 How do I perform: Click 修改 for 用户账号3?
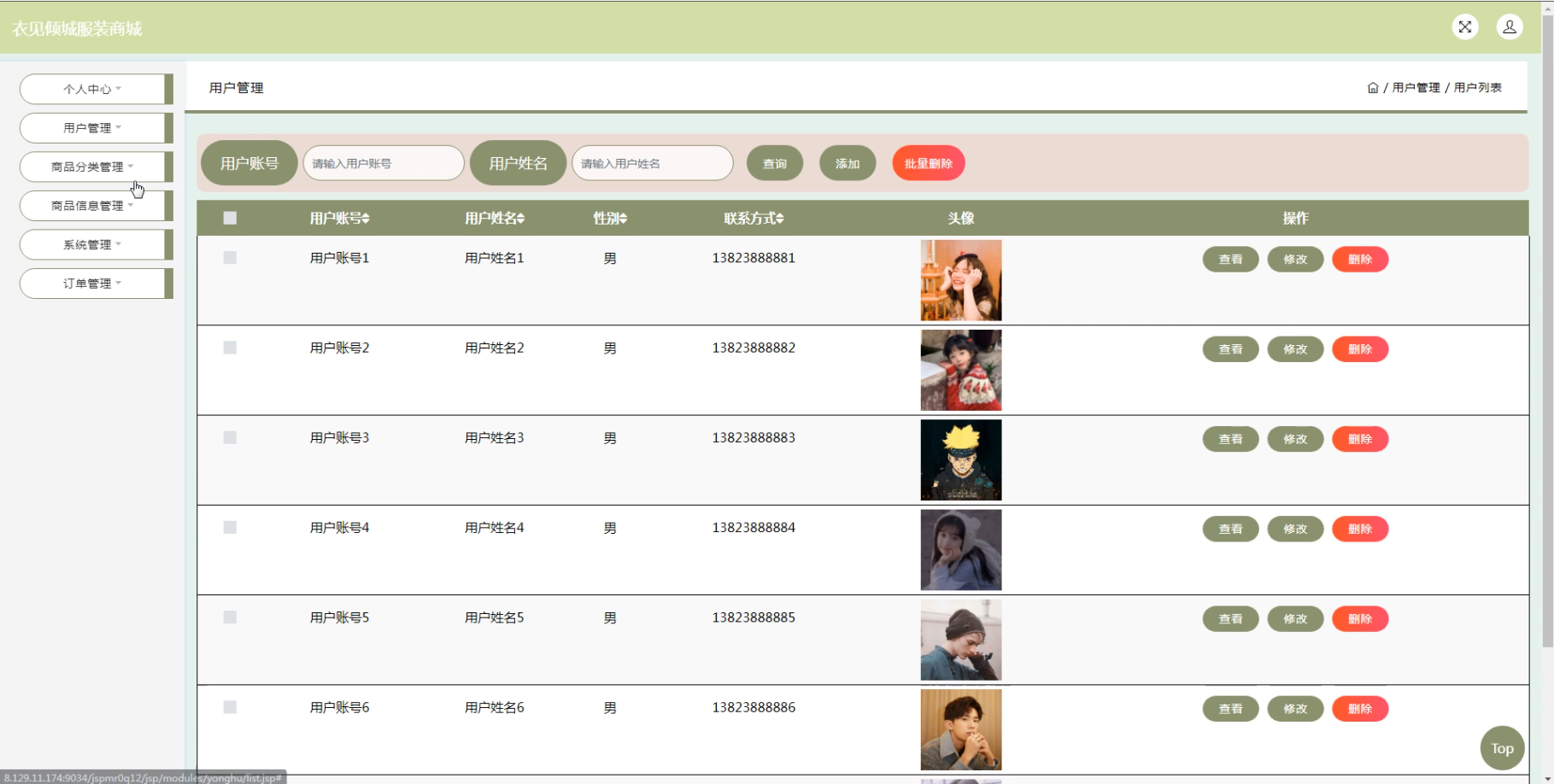click(x=1295, y=439)
